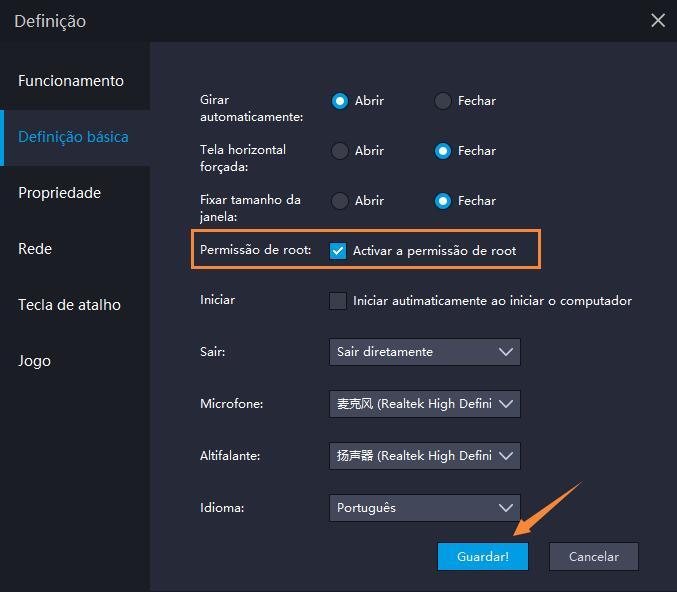Click the Microfone: label text
Viewport: 677px width, 592px height.
tap(231, 404)
